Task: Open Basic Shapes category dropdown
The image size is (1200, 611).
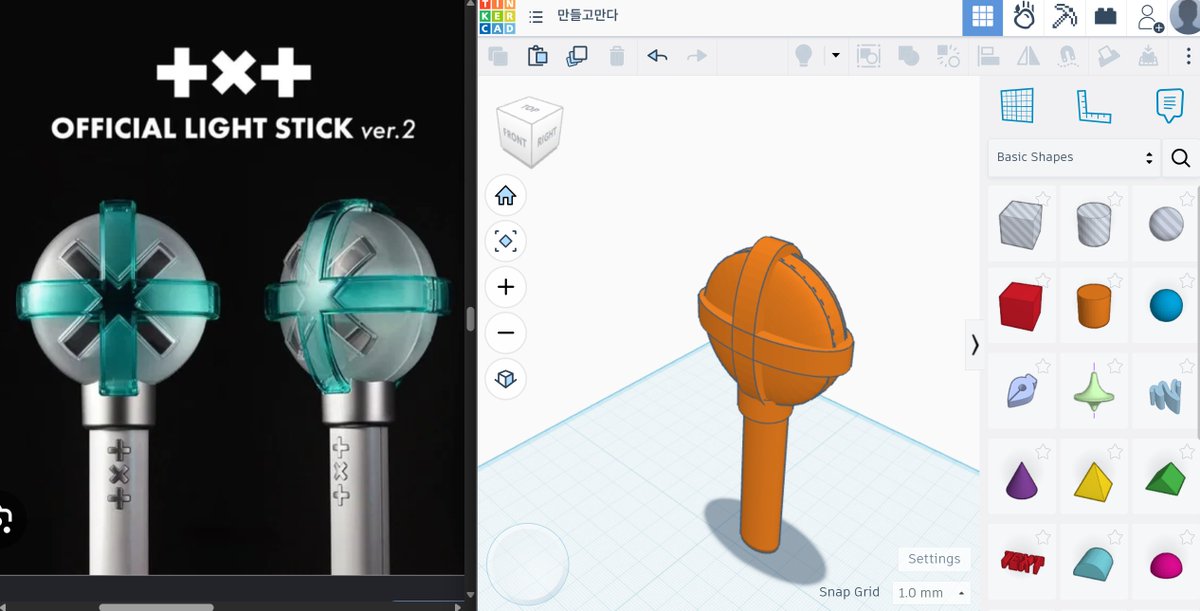Action: pyautogui.click(x=1074, y=157)
